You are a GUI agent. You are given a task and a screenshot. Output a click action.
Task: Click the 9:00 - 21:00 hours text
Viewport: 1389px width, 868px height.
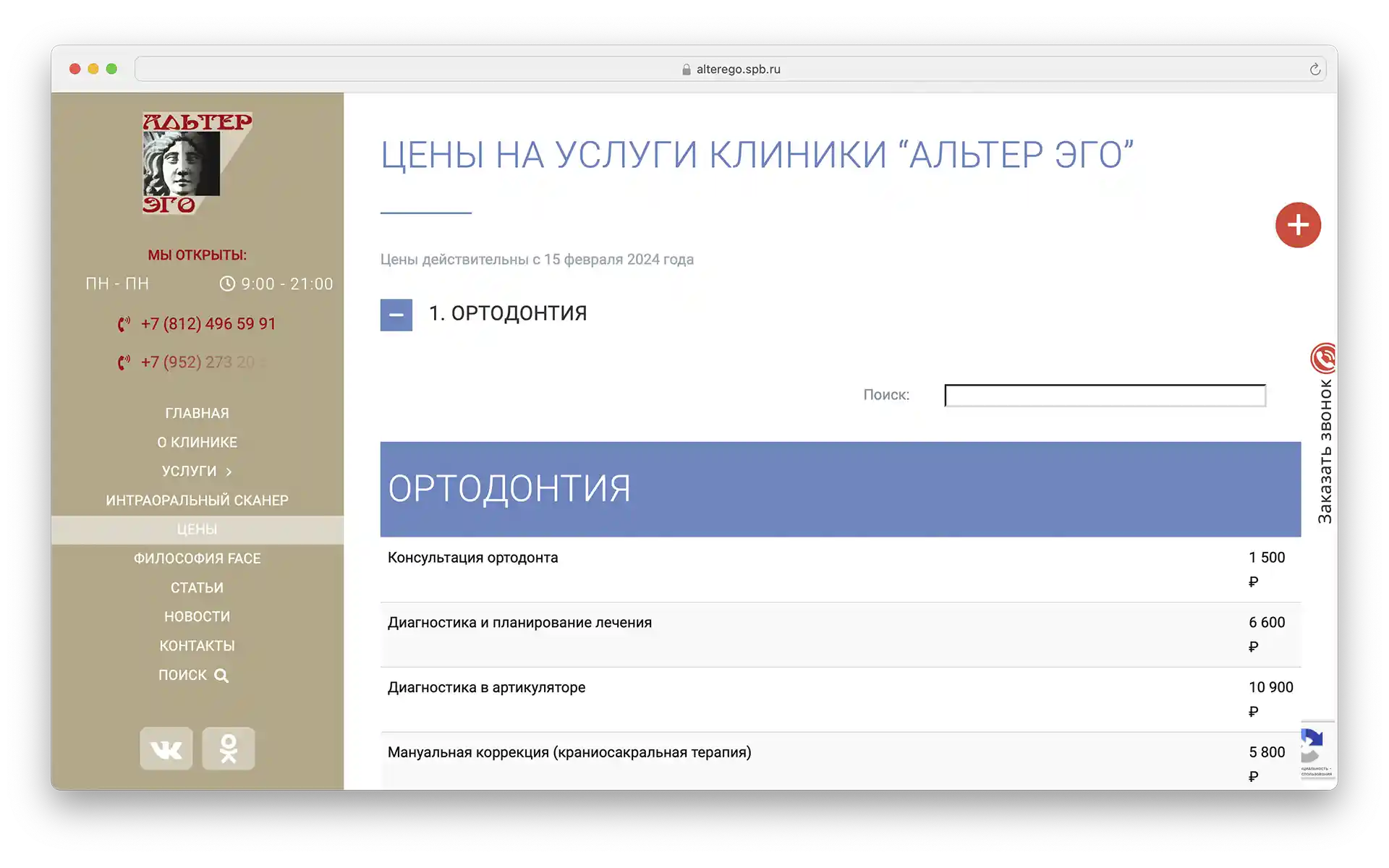click(287, 284)
